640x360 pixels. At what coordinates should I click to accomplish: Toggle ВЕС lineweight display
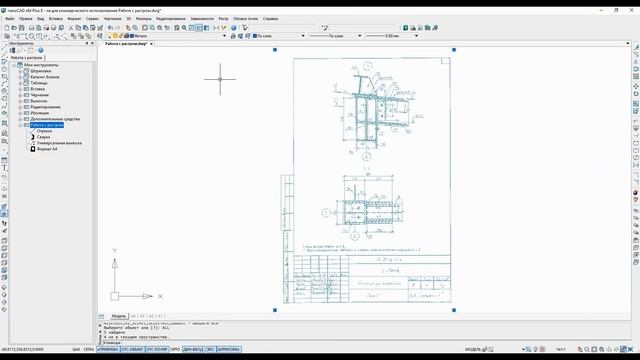[x=211, y=349]
